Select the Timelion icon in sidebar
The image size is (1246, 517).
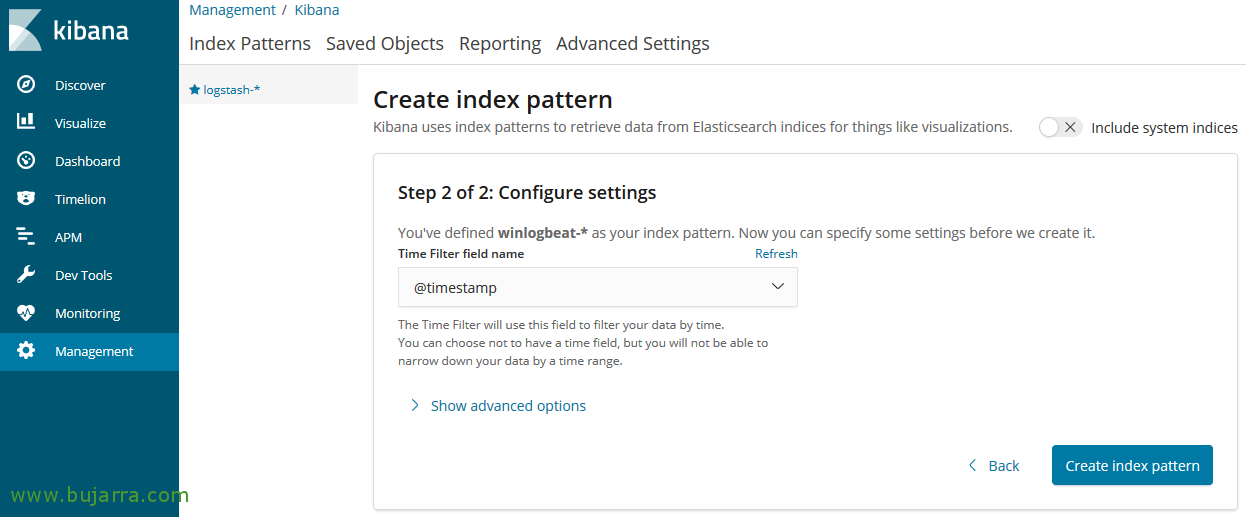tap(26, 199)
